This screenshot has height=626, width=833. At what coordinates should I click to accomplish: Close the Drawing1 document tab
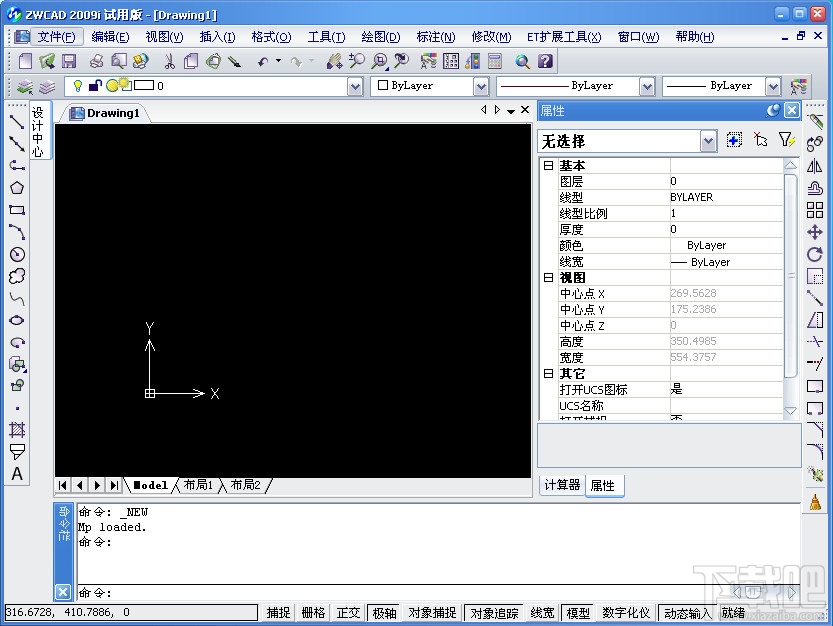click(x=525, y=109)
